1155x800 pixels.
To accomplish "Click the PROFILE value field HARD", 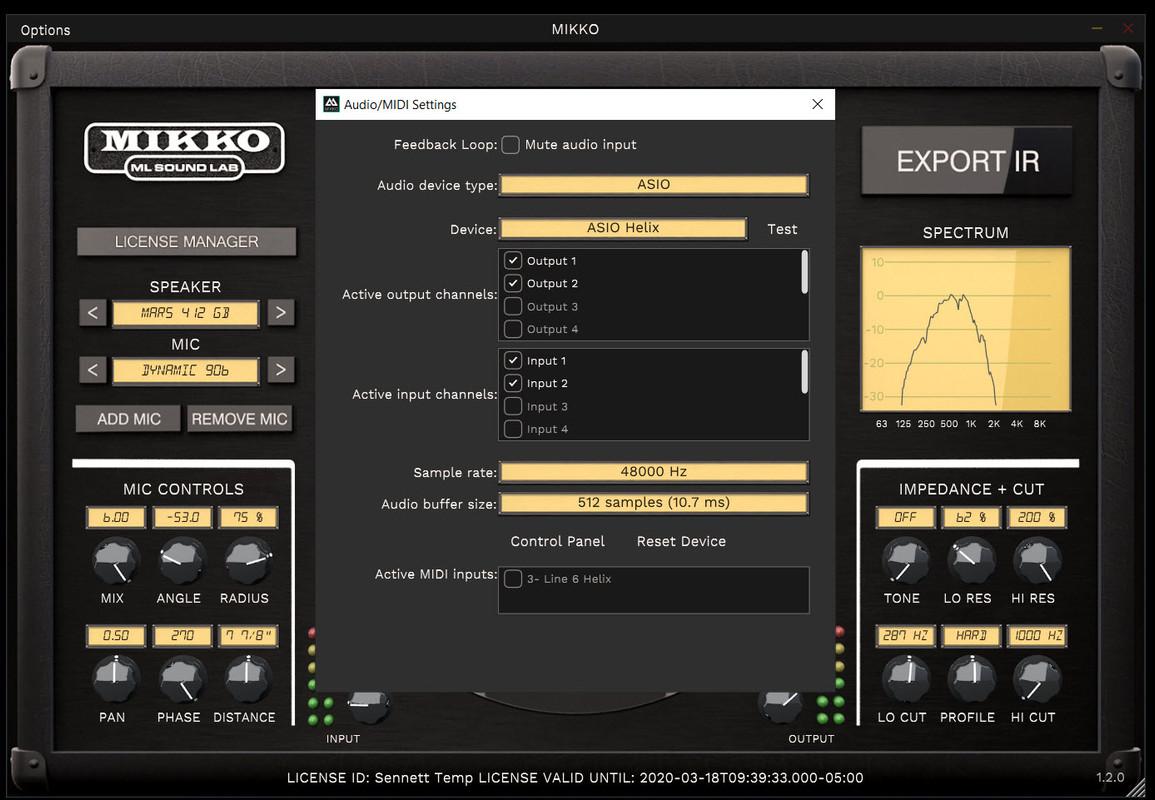I will click(971, 635).
